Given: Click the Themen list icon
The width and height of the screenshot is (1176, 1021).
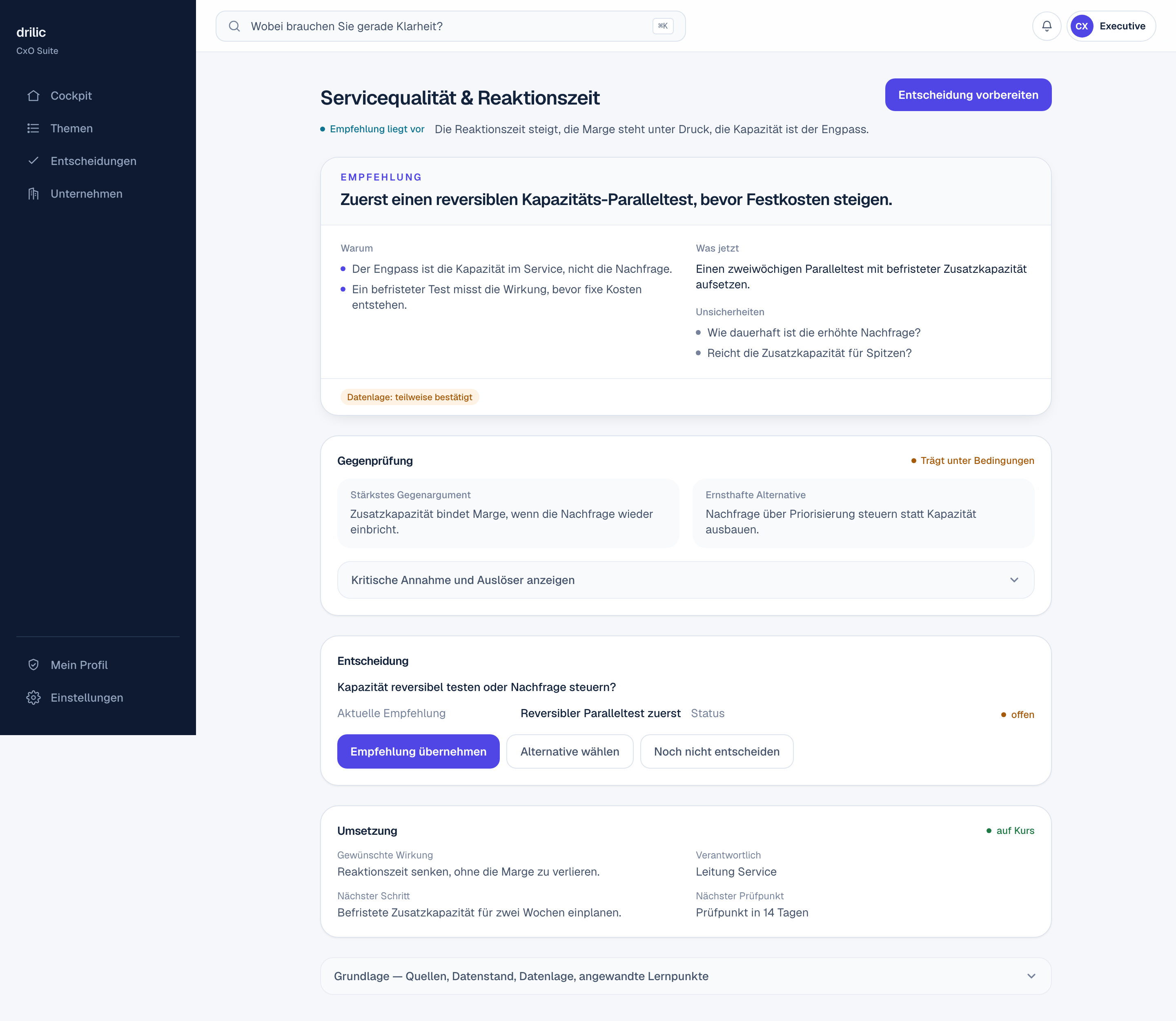Looking at the screenshot, I should coord(33,128).
